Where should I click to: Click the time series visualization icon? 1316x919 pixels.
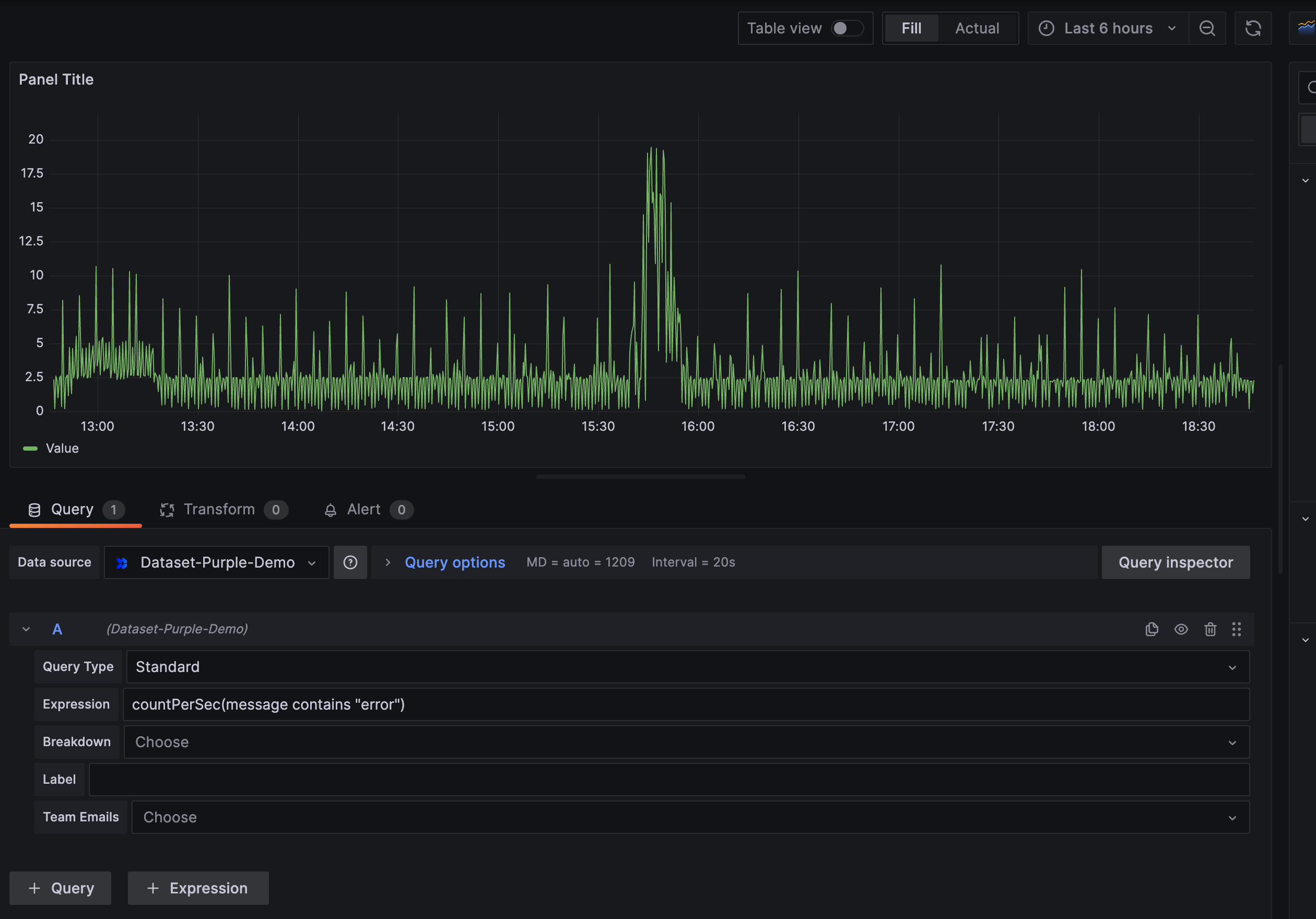click(x=1307, y=27)
